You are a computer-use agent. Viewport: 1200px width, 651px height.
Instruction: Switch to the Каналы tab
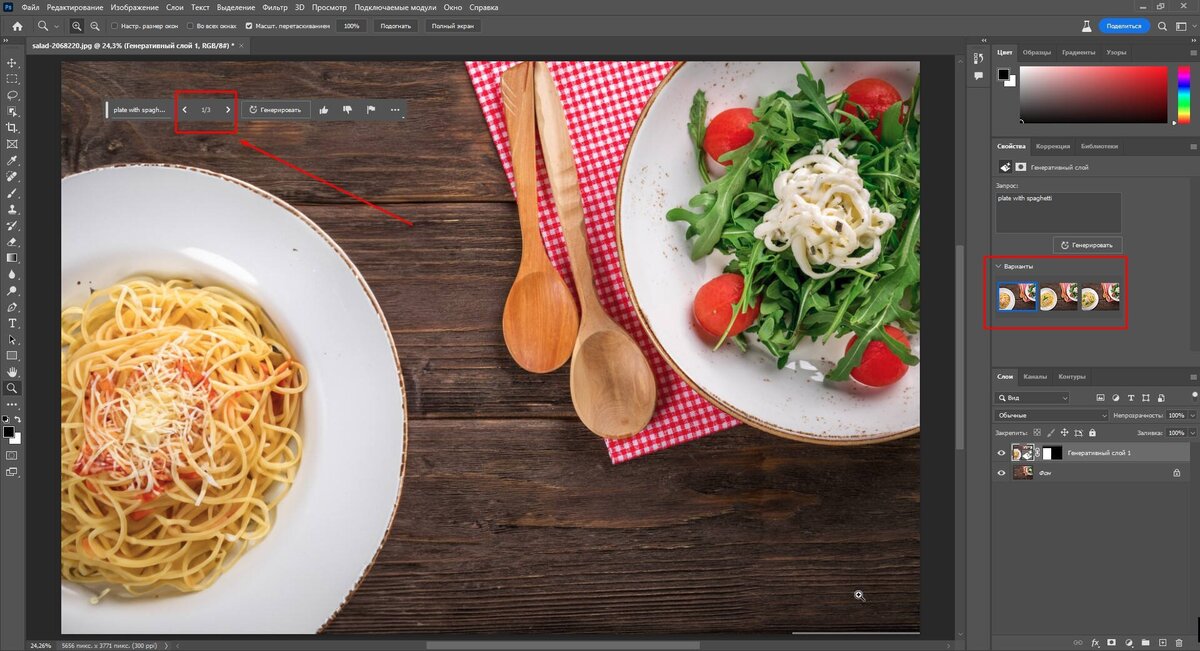coord(1035,377)
